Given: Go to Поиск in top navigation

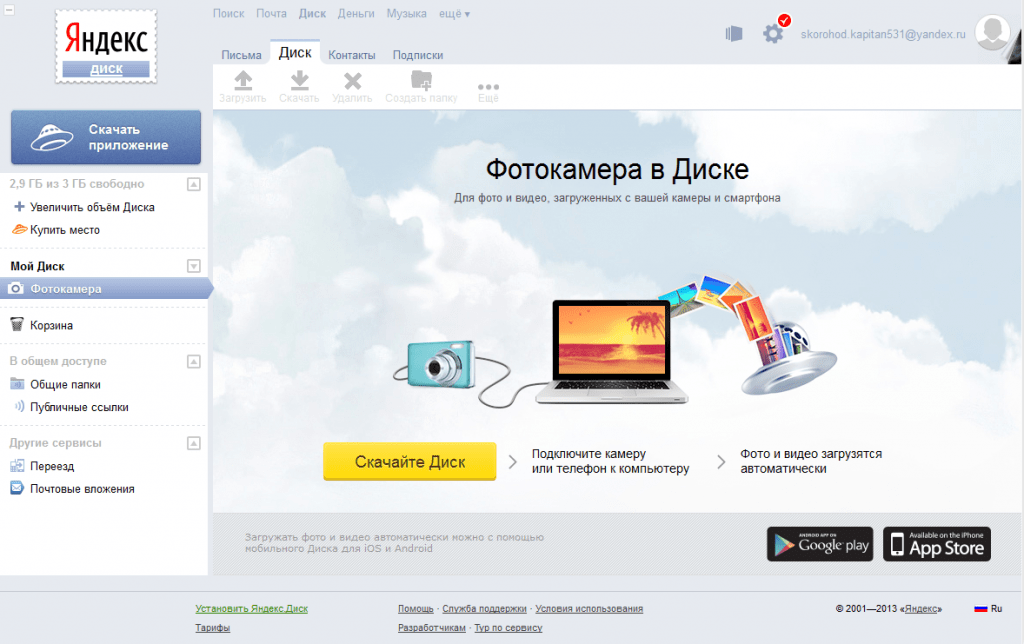Looking at the screenshot, I should point(229,13).
